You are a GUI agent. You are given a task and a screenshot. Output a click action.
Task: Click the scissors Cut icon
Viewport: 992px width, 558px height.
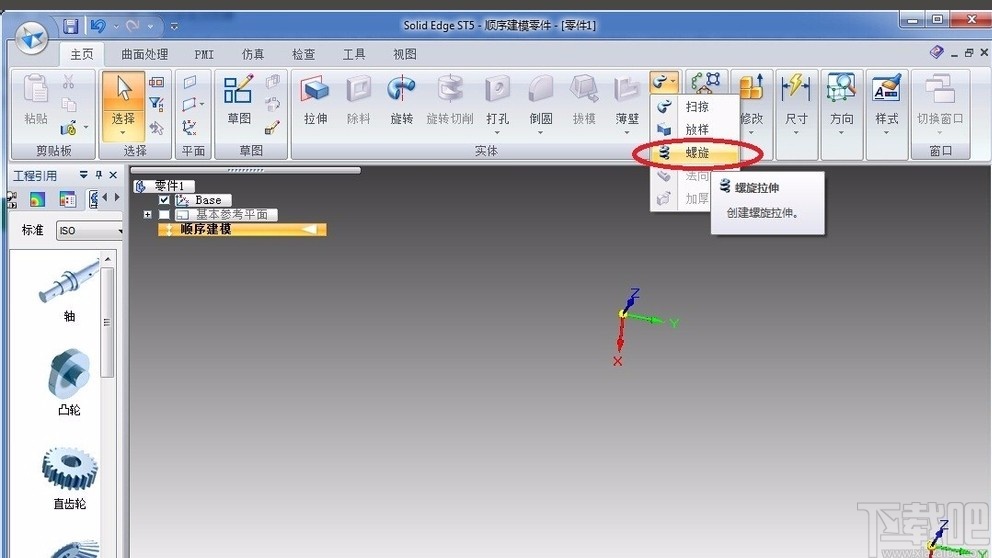68,82
